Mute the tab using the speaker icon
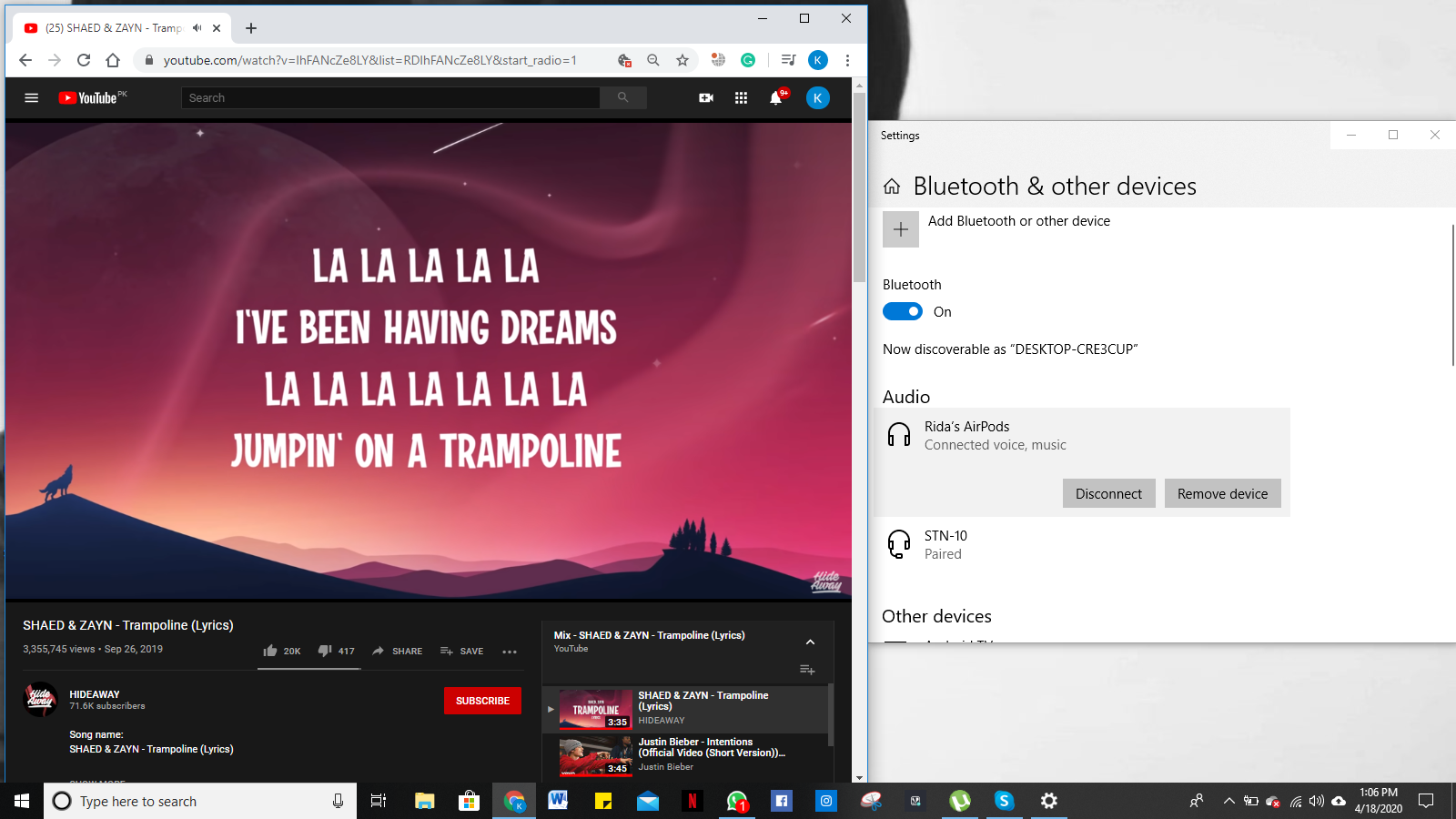Viewport: 1456px width, 819px height. pos(197,28)
